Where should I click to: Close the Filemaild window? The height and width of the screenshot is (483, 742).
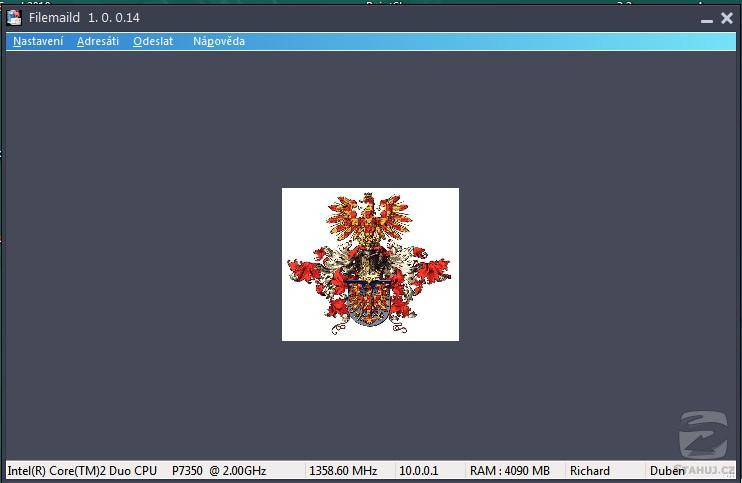point(727,18)
